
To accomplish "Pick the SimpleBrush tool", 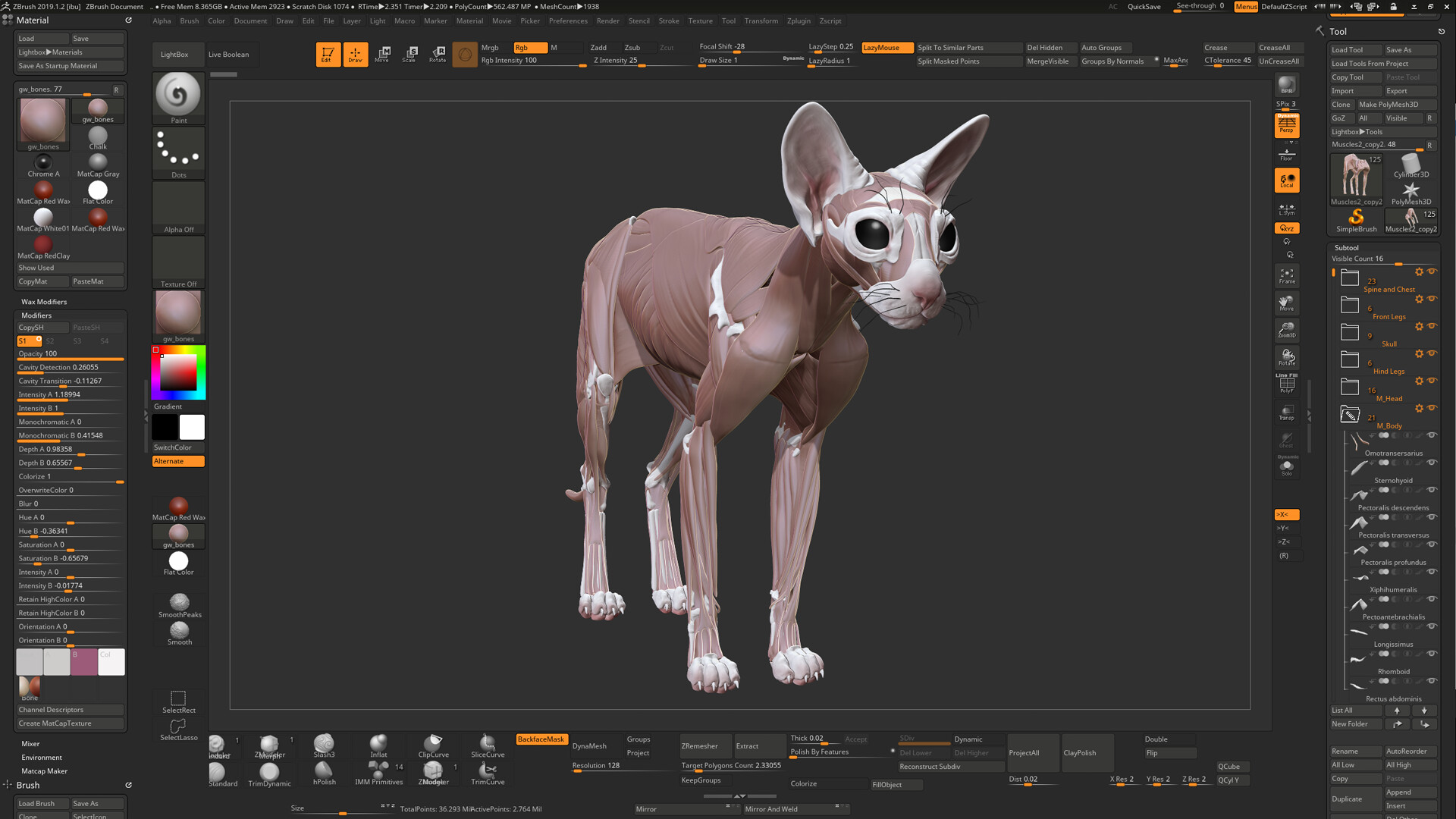I will click(1356, 221).
